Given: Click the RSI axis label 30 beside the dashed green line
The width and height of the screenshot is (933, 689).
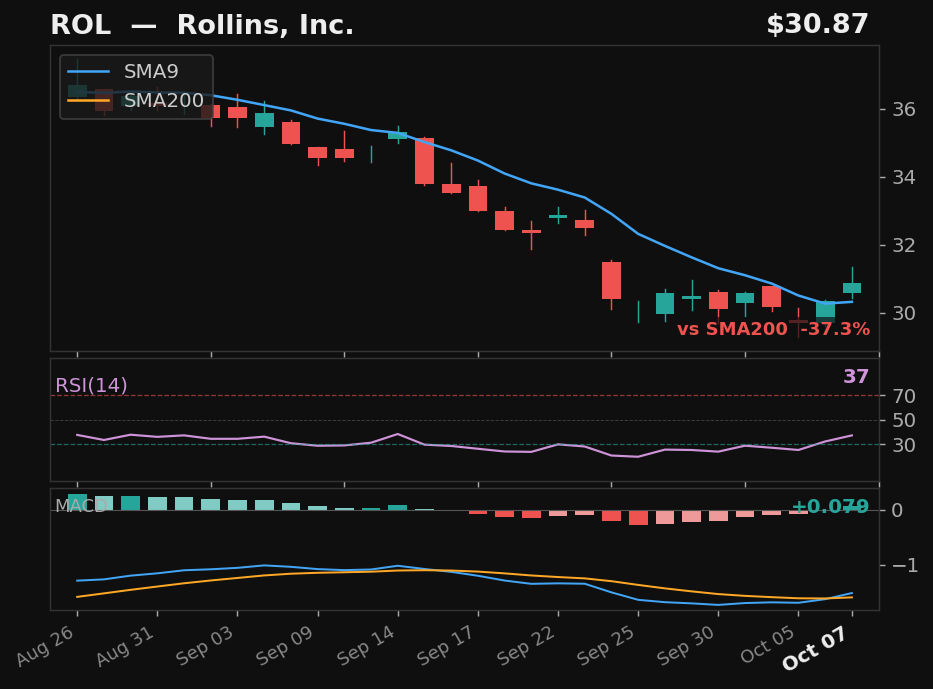Looking at the screenshot, I should coord(903,445).
